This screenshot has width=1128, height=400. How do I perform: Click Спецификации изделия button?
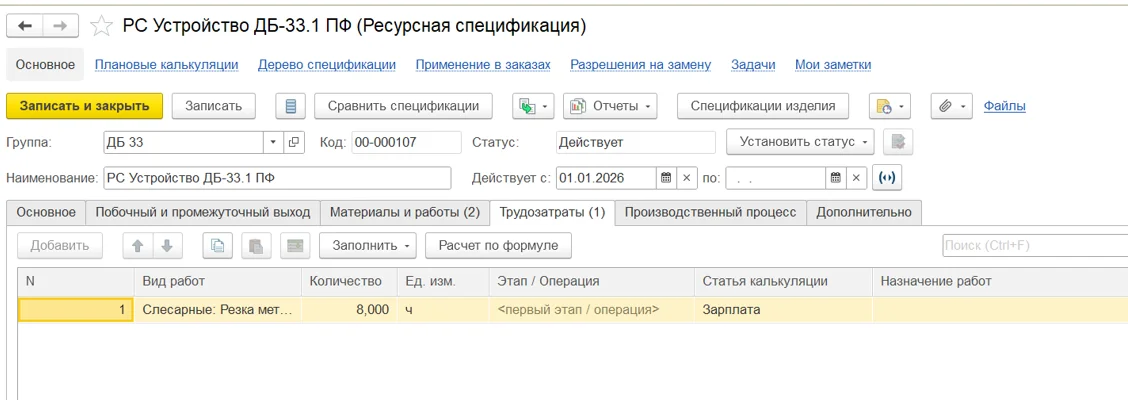pyautogui.click(x=763, y=106)
